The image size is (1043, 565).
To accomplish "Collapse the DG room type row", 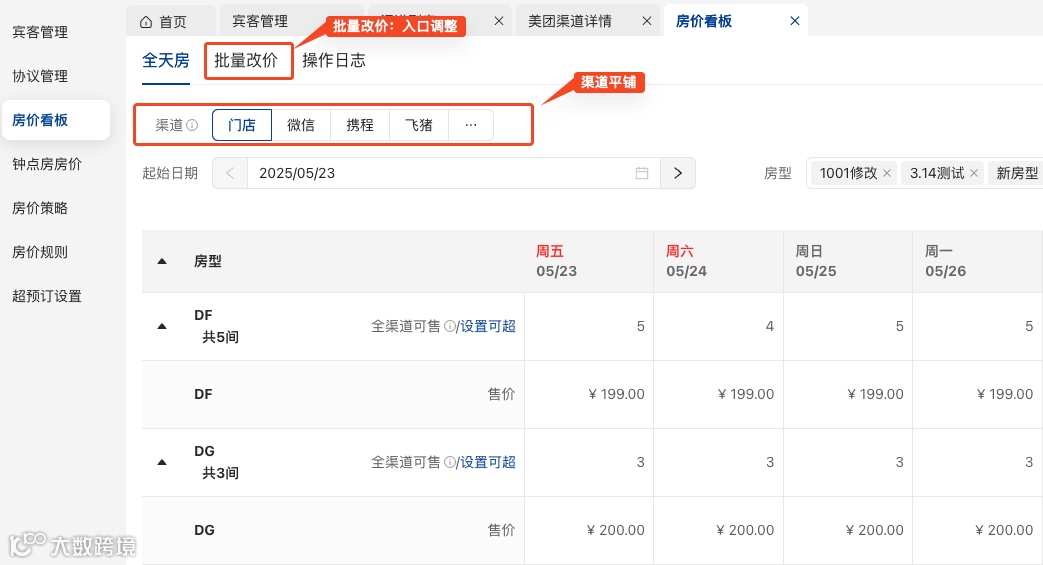I will click(162, 462).
